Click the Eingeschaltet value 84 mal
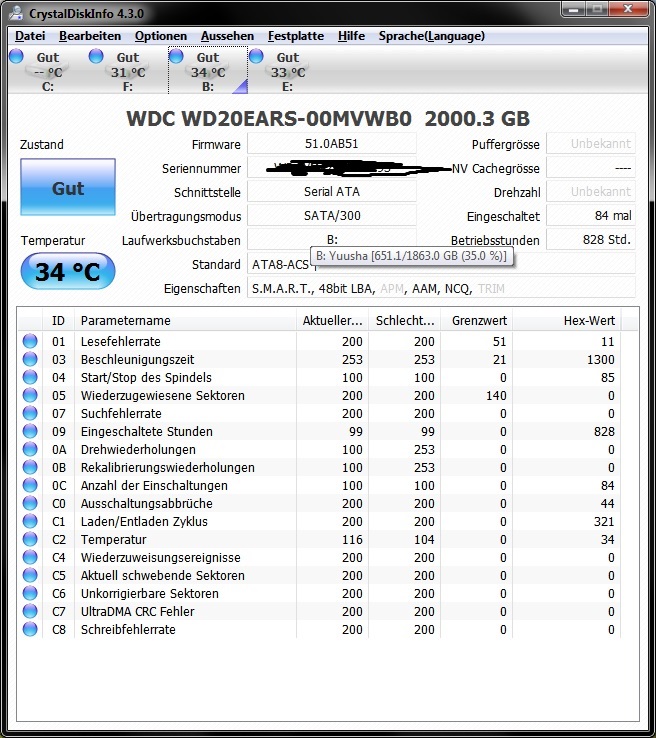This screenshot has width=656, height=738. (x=591, y=216)
